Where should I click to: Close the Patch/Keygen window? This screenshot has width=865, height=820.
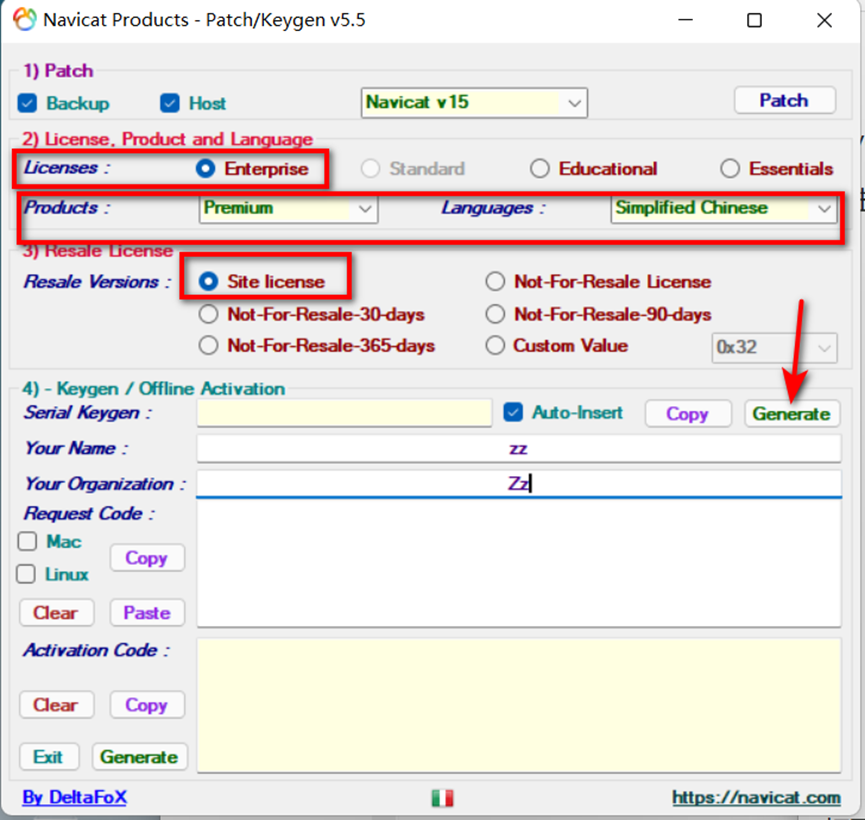825,20
